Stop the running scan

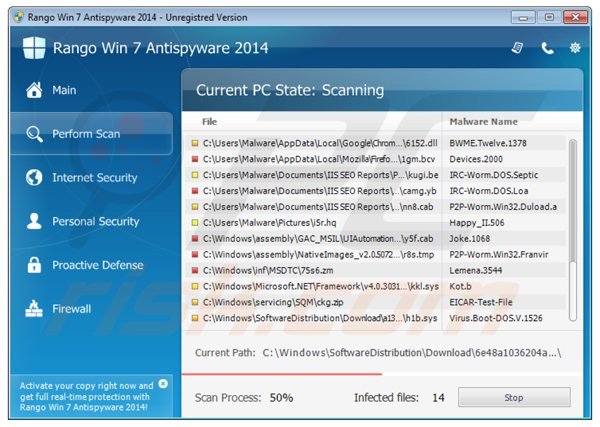[514, 398]
